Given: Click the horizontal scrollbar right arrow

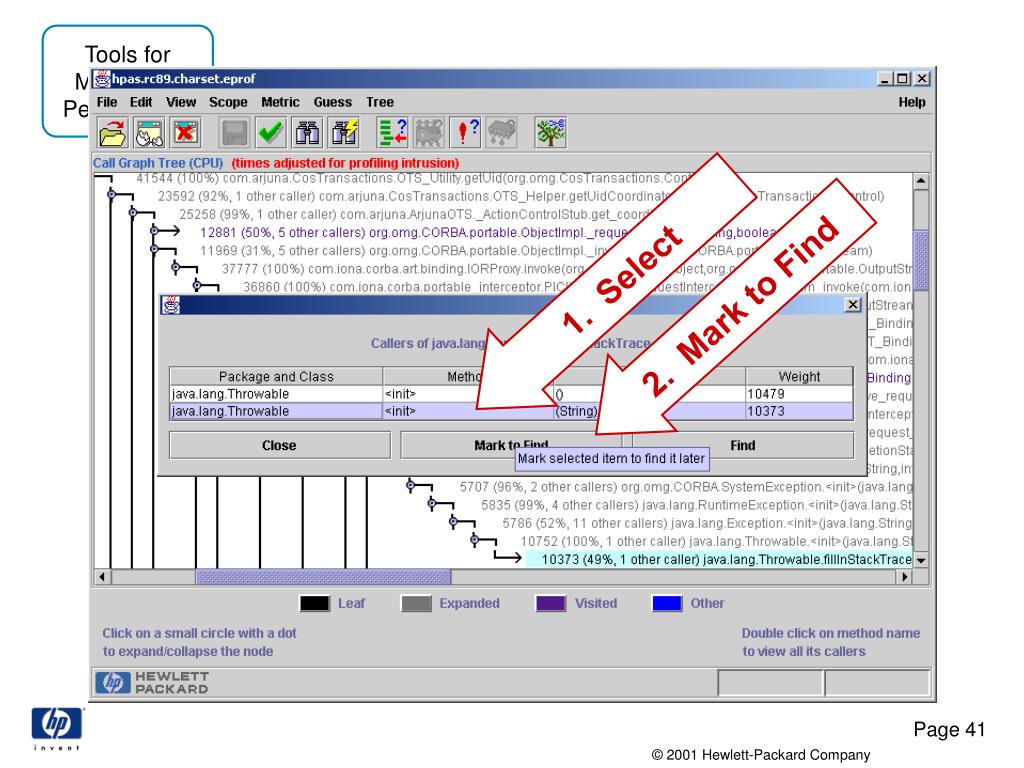Looking at the screenshot, I should click(x=904, y=577).
